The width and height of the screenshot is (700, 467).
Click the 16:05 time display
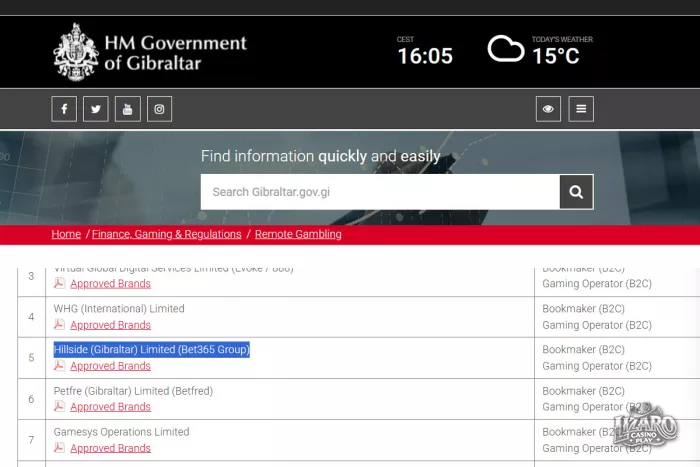425,56
